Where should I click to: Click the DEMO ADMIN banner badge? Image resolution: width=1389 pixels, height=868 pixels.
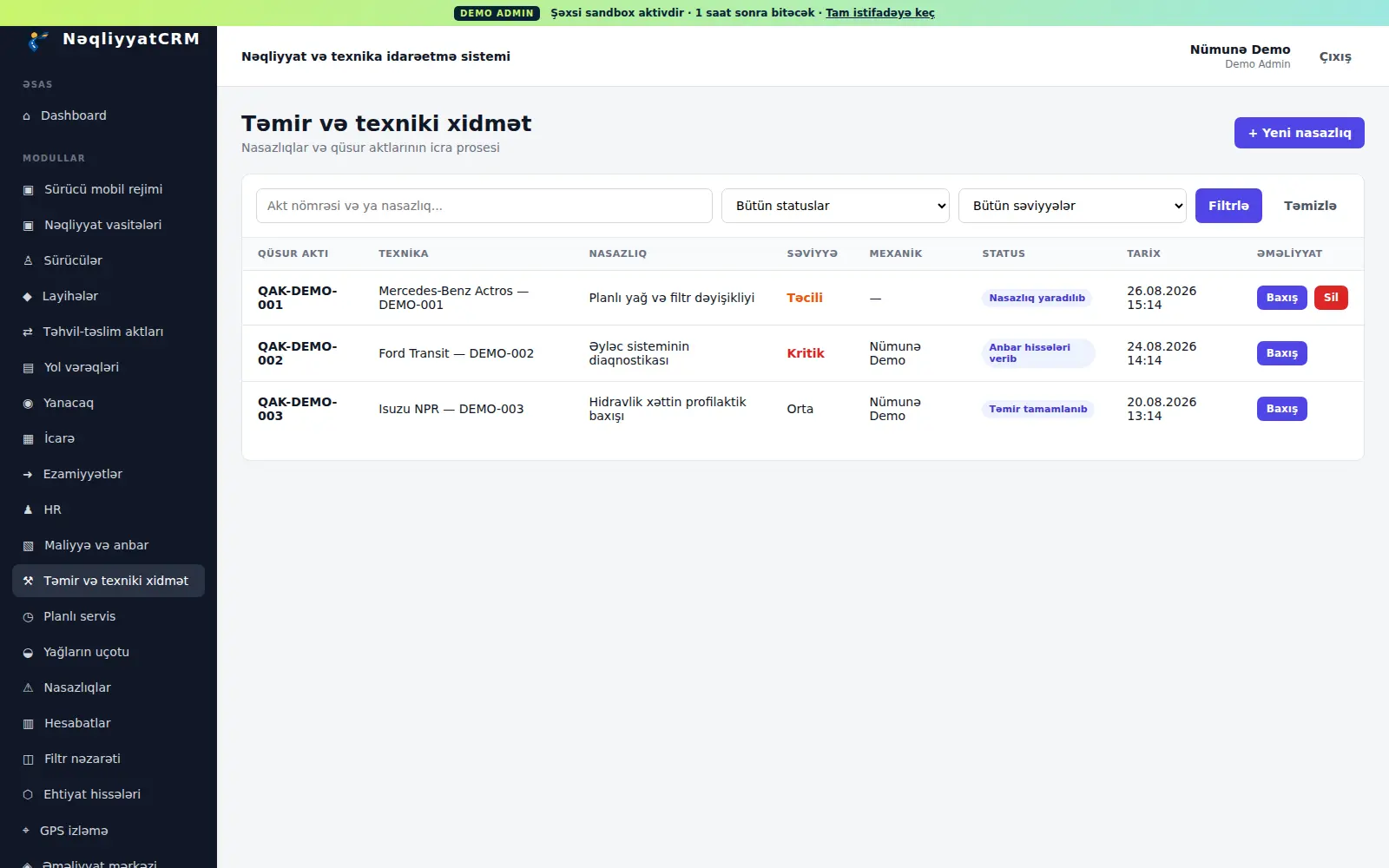497,13
